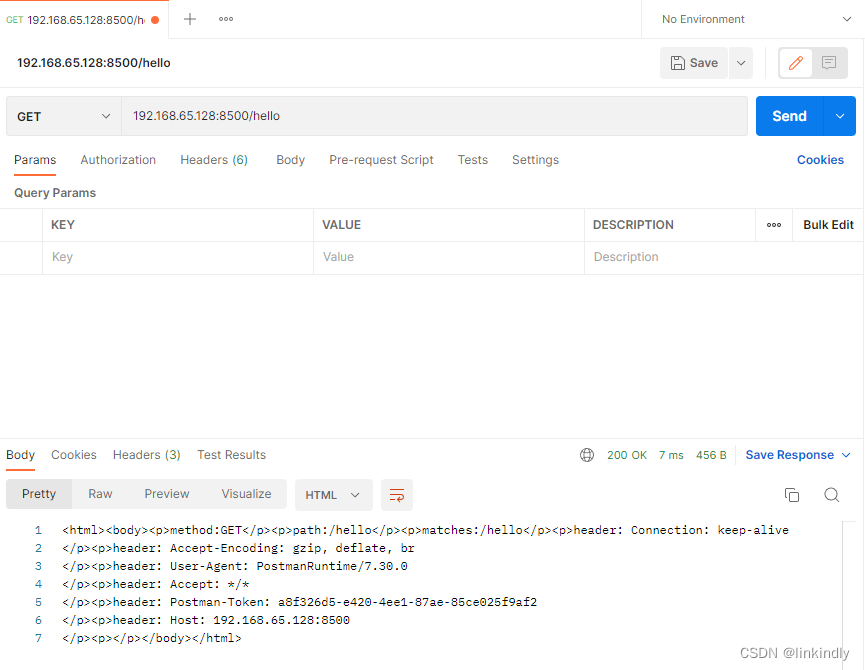Viewport: 865px width, 670px height.
Task: Click the edit request pencil icon
Action: coord(795,63)
